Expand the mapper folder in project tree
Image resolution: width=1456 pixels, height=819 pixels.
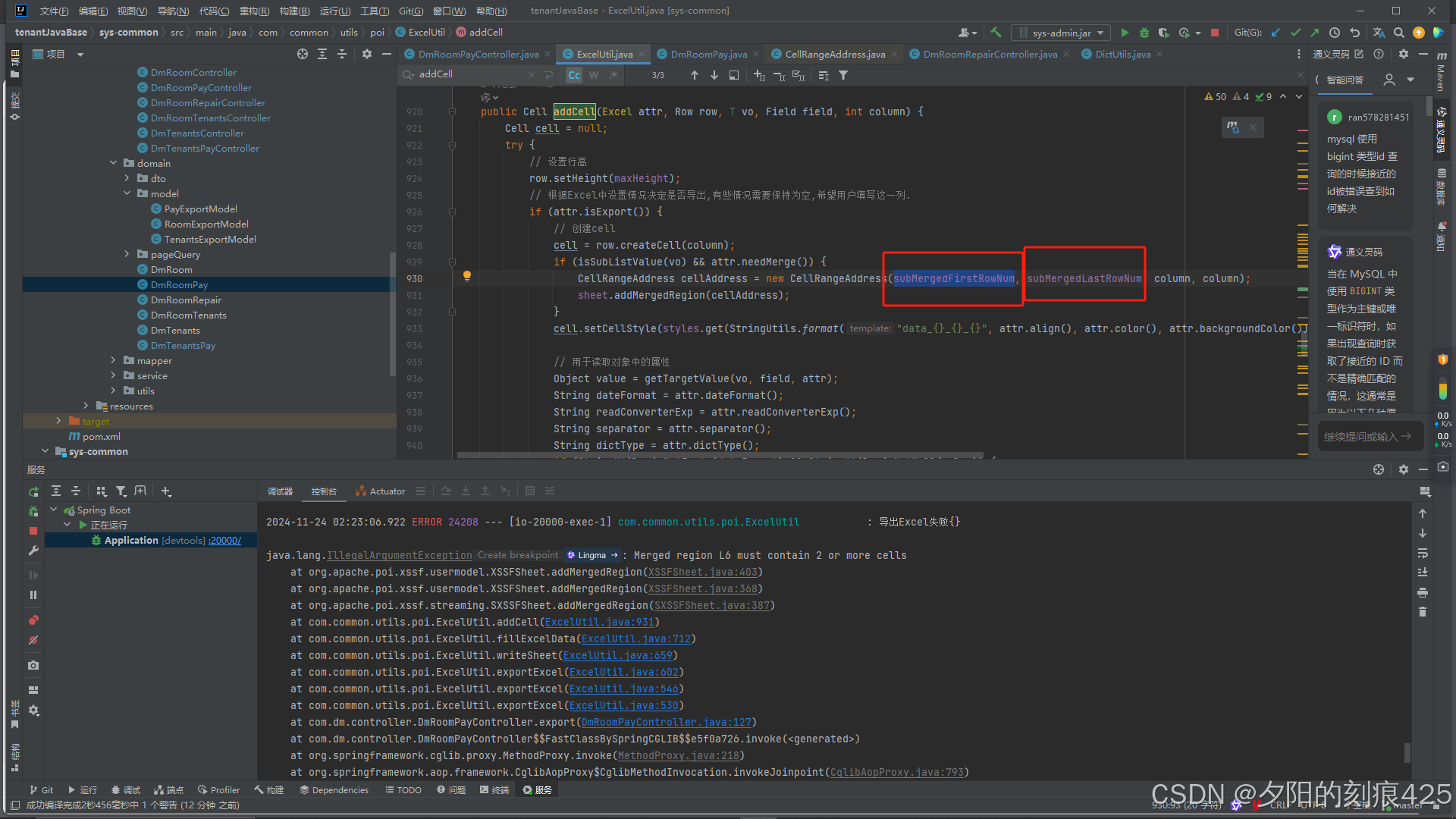point(113,360)
